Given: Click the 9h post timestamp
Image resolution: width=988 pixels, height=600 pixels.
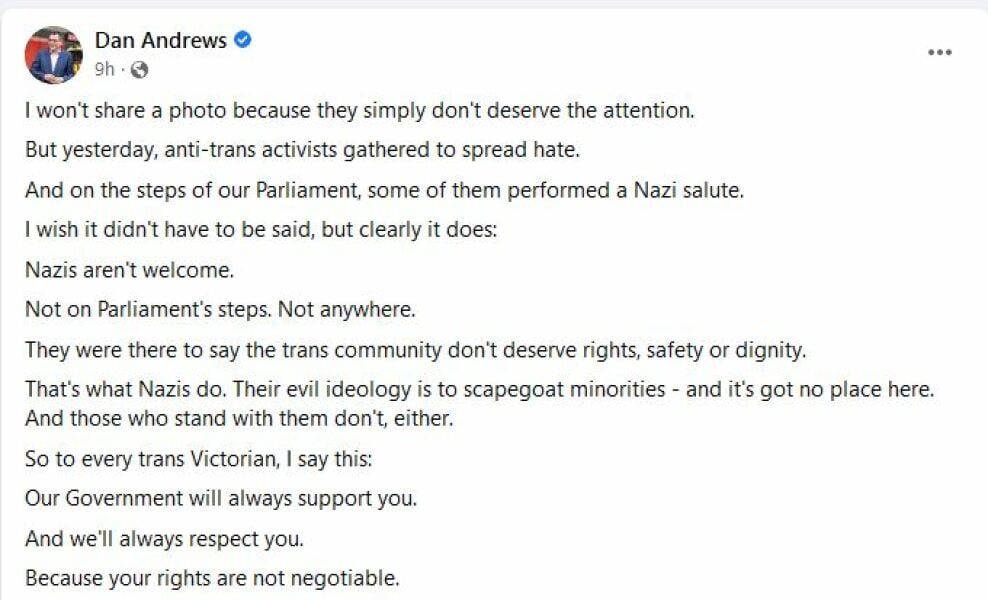Looking at the screenshot, I should click(104, 70).
